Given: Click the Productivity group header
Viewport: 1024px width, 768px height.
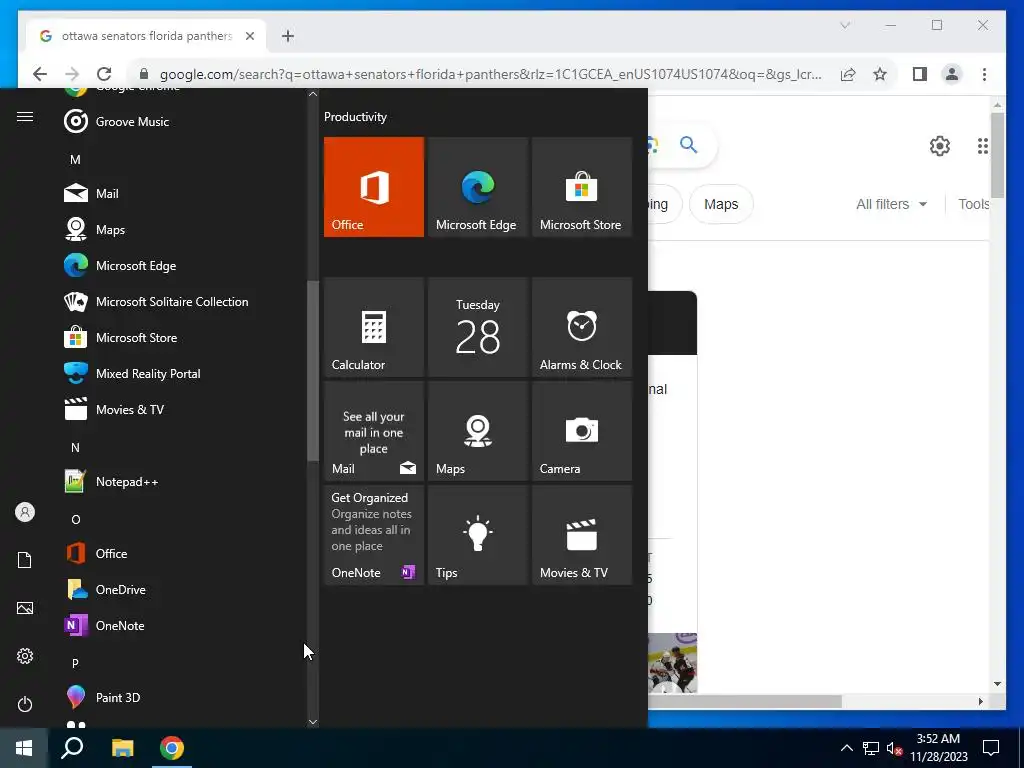Looking at the screenshot, I should click(x=355, y=117).
